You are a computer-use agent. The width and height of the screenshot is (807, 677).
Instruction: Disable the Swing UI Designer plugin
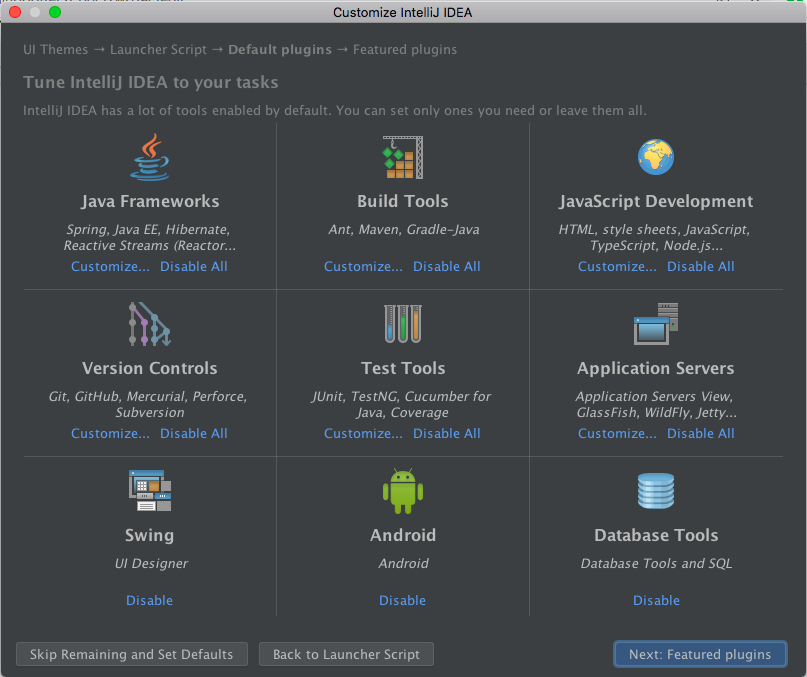point(149,600)
